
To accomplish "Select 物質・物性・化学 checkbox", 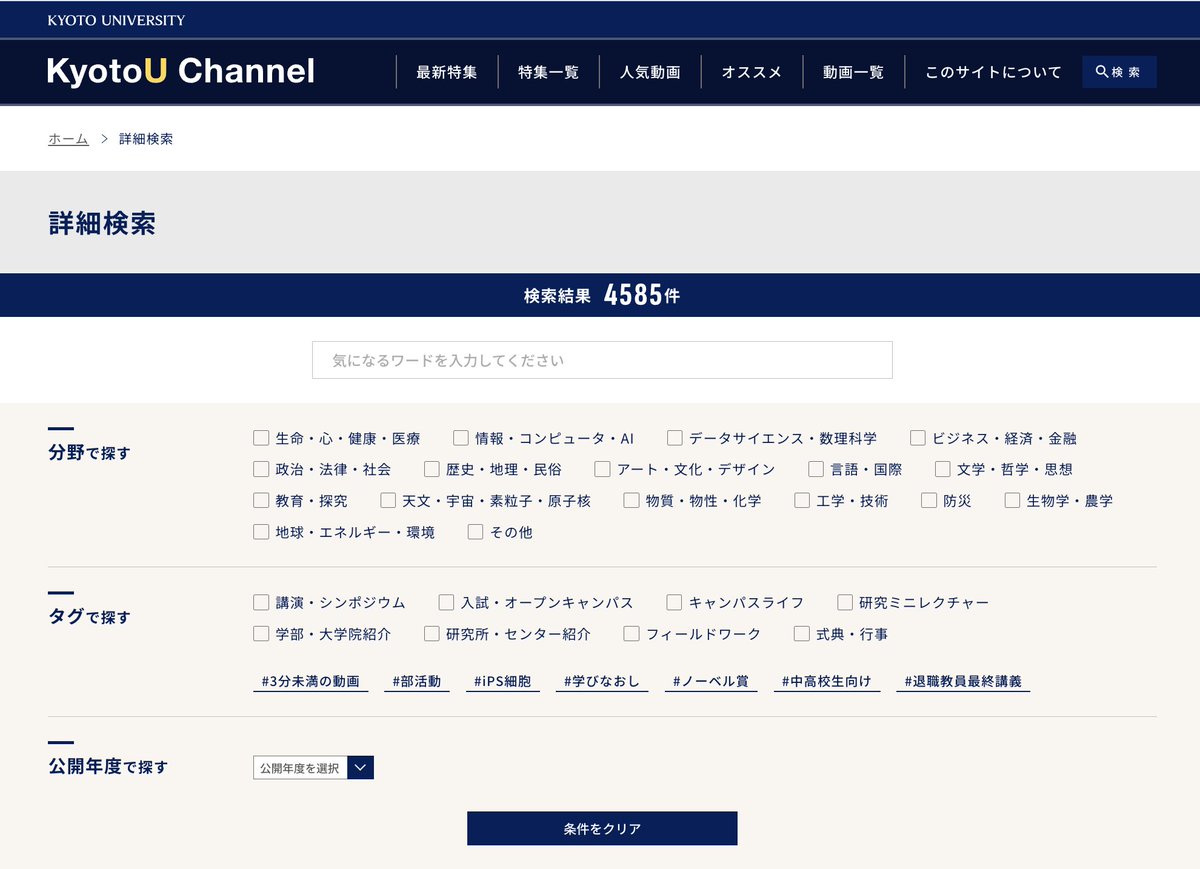I will (631, 500).
